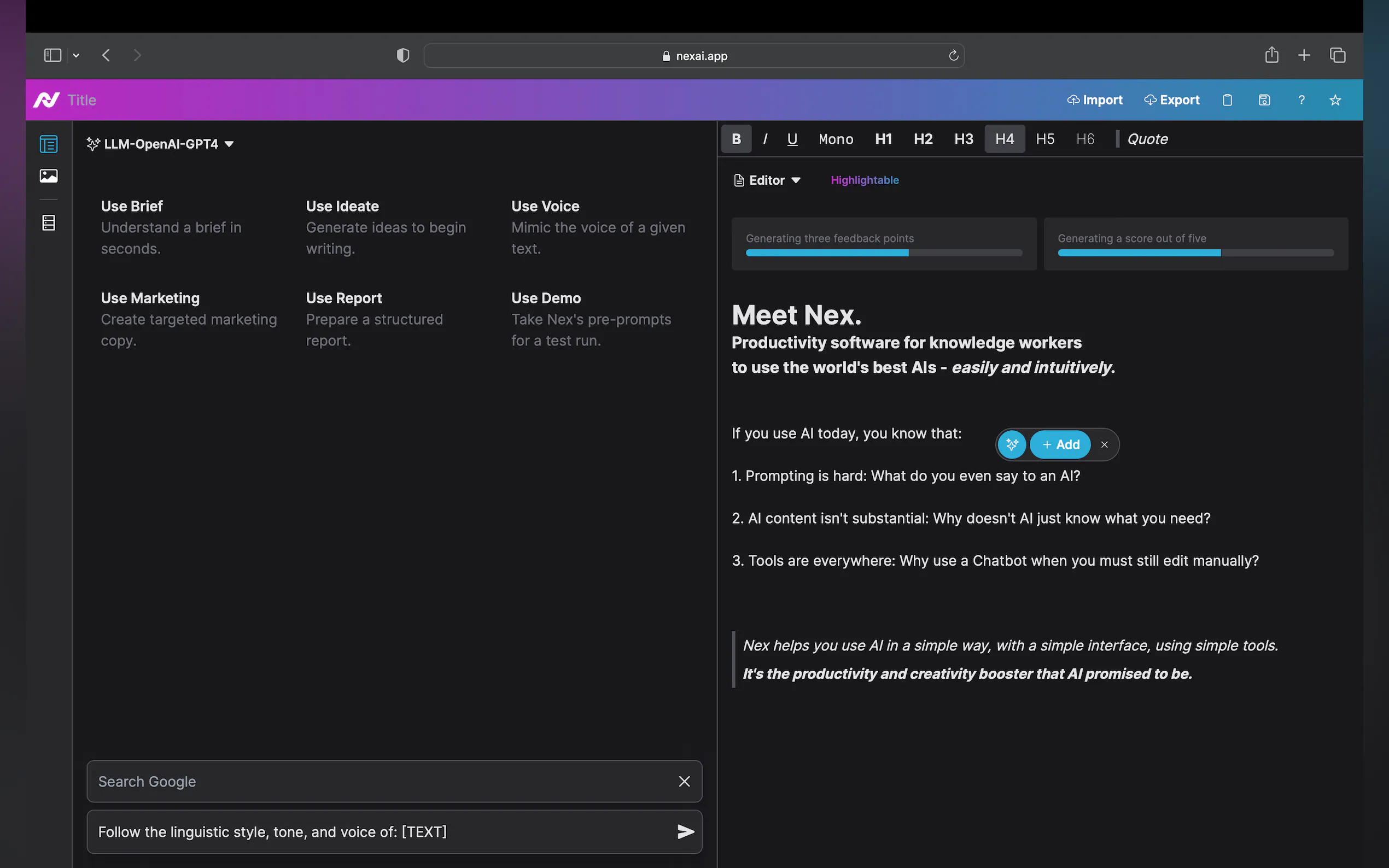Viewport: 1389px width, 868px height.
Task: Toggle bold formatting
Action: pyautogui.click(x=736, y=139)
